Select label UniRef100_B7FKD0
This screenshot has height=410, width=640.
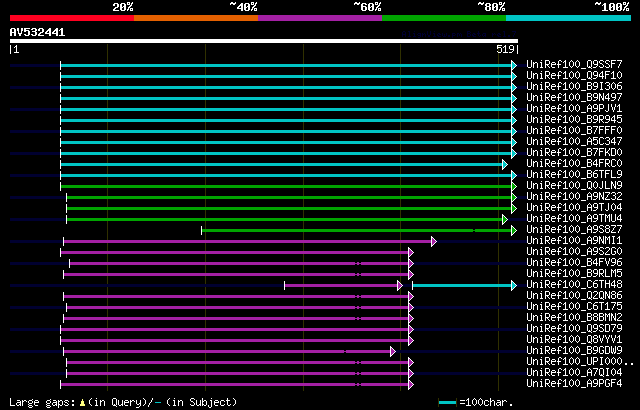[574, 153]
